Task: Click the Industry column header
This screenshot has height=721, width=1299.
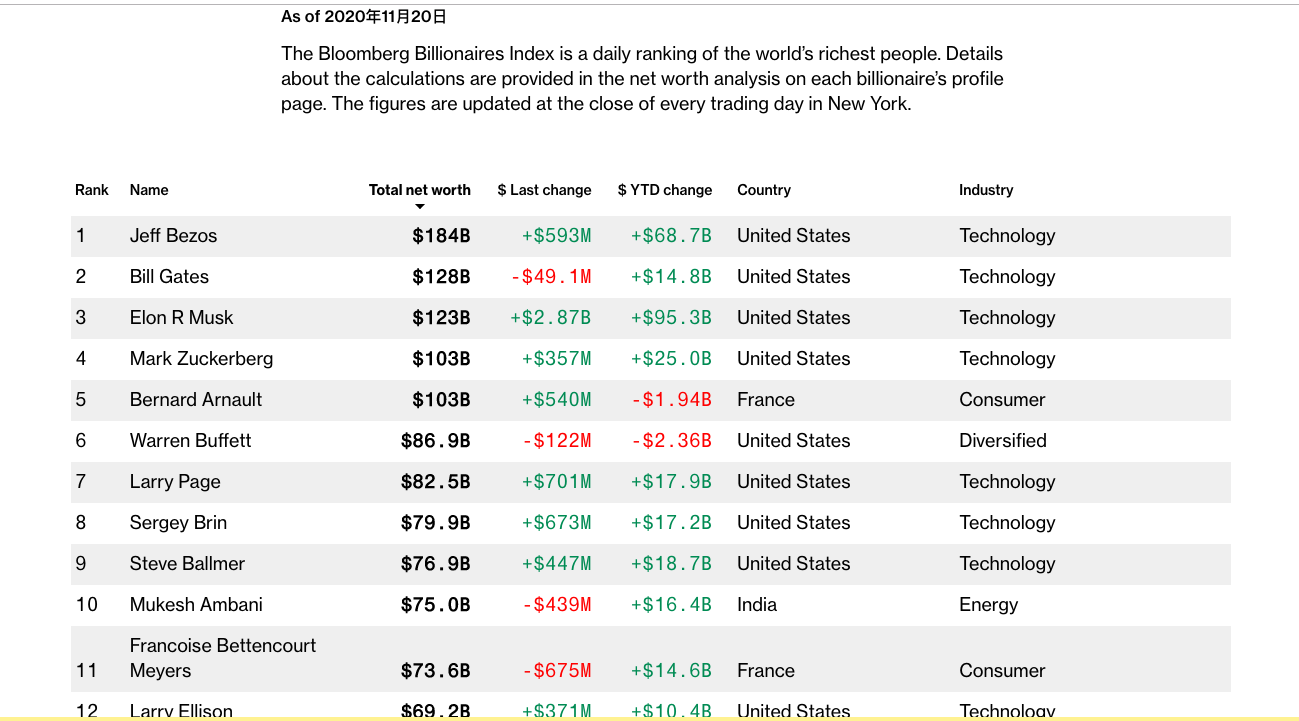Action: coord(986,190)
